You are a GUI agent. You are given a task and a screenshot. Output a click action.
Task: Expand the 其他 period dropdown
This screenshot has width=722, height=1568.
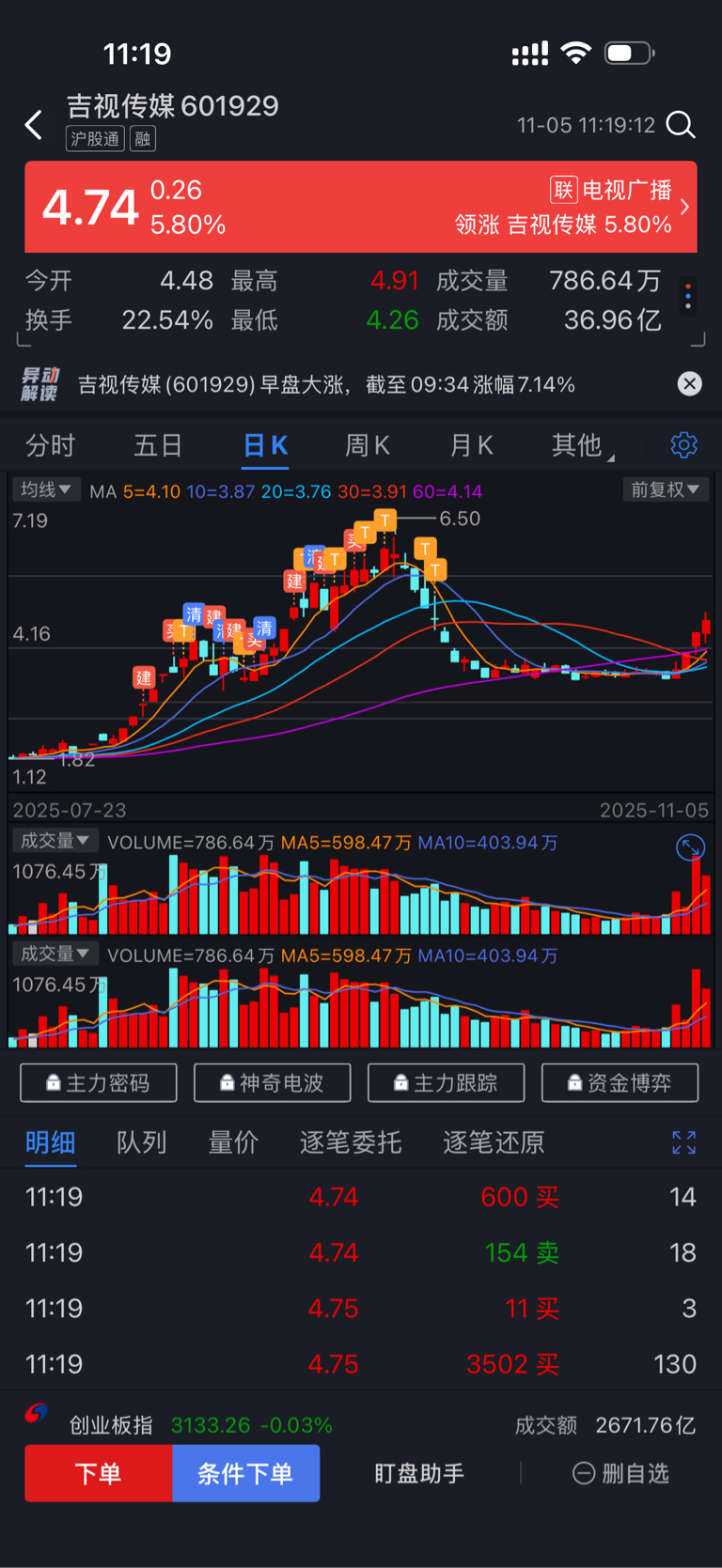point(582,445)
